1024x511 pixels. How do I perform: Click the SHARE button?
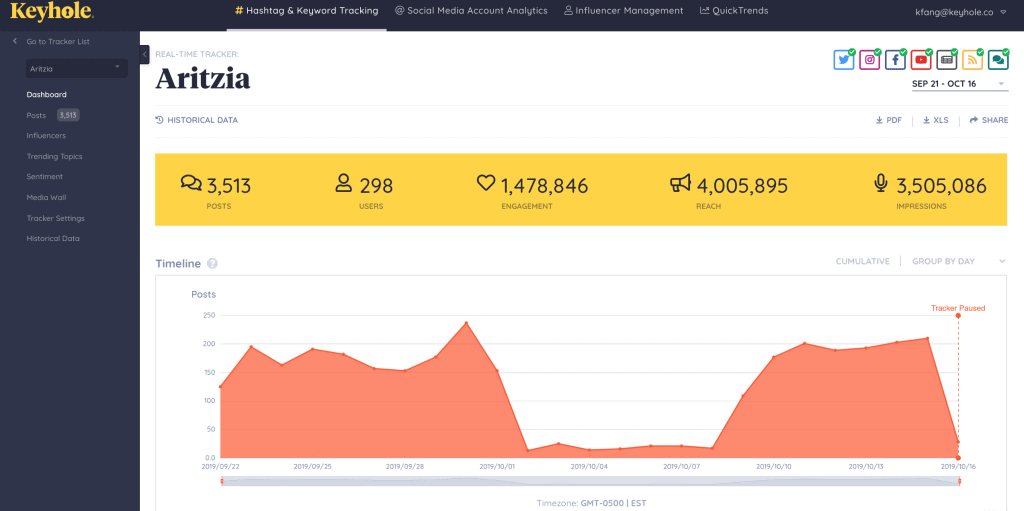[989, 120]
